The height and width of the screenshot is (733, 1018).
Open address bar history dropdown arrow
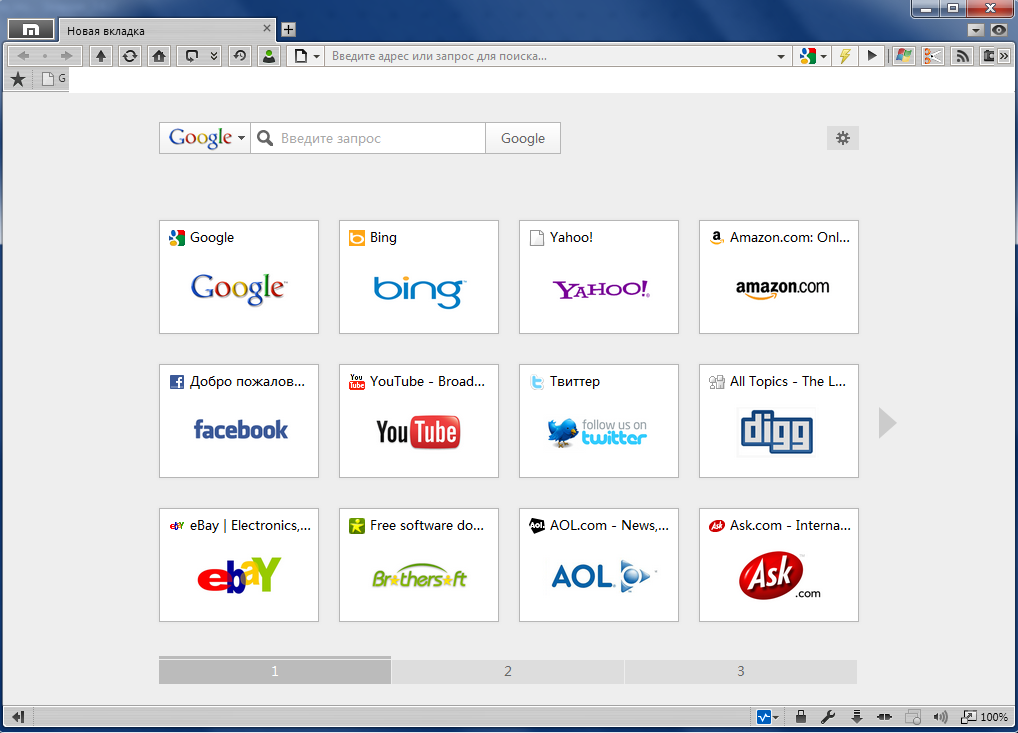[781, 56]
